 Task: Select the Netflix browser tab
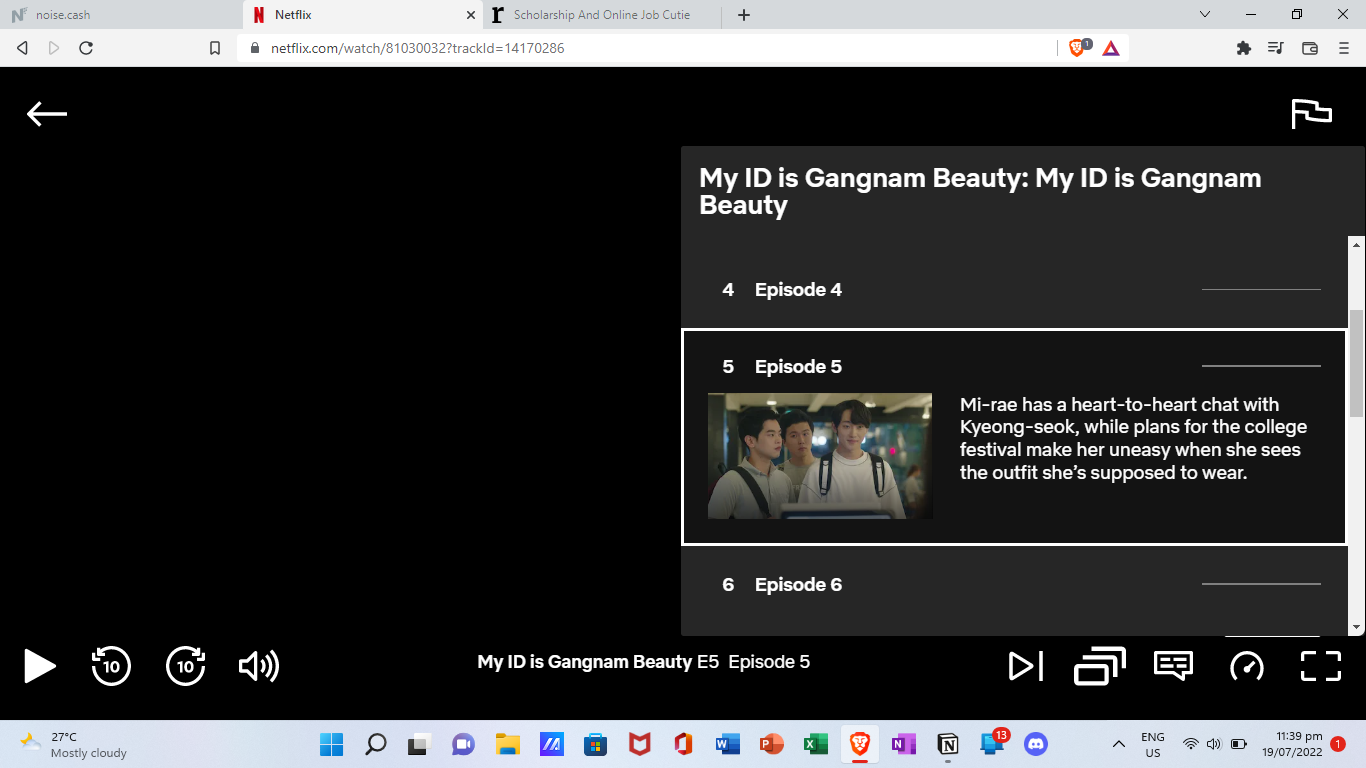[x=364, y=15]
